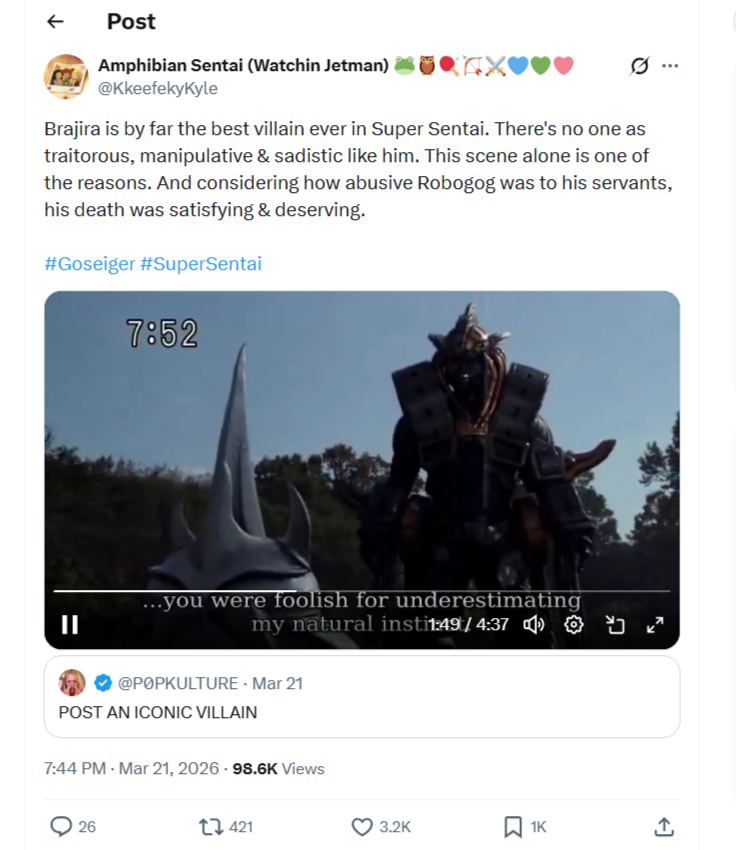The height and width of the screenshot is (850, 736).
Task: Repost this post
Action: click(211, 826)
